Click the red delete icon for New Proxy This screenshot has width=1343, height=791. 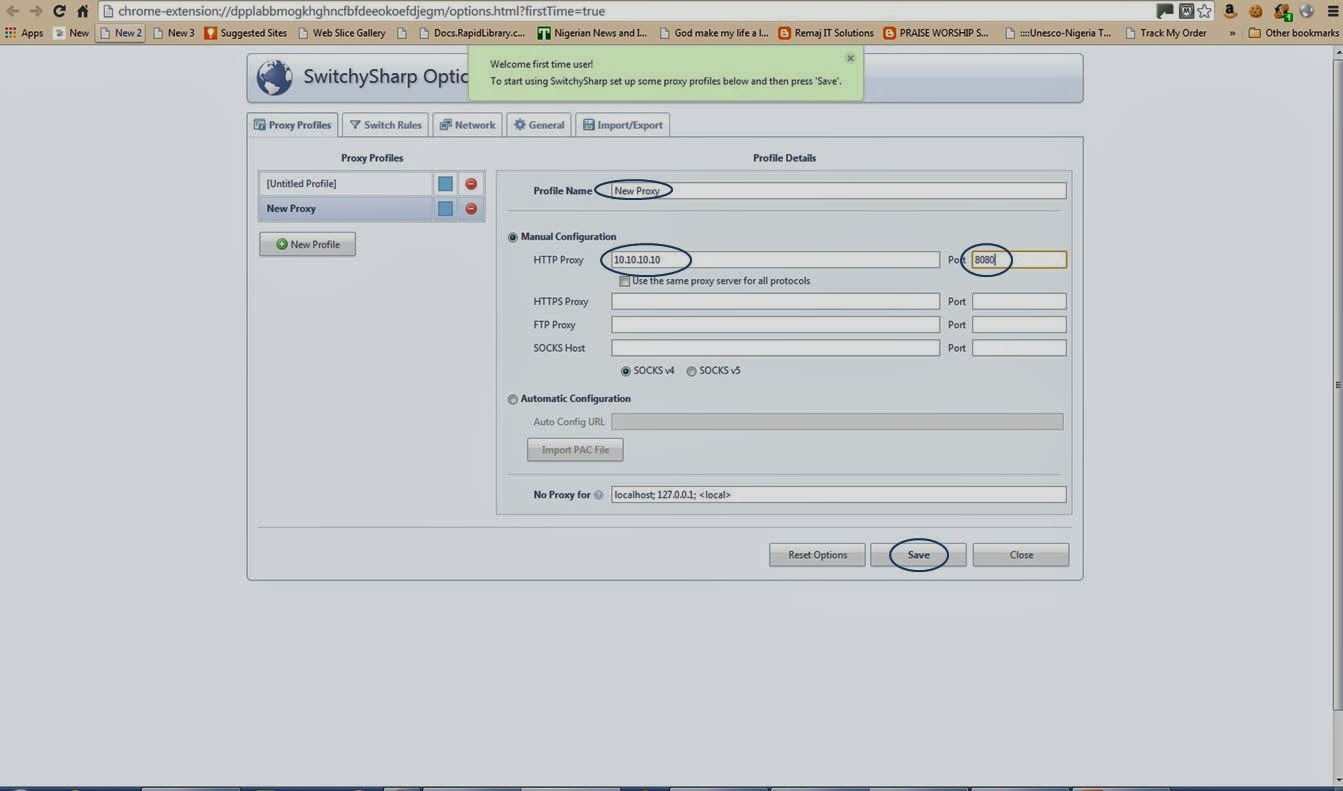(x=471, y=209)
